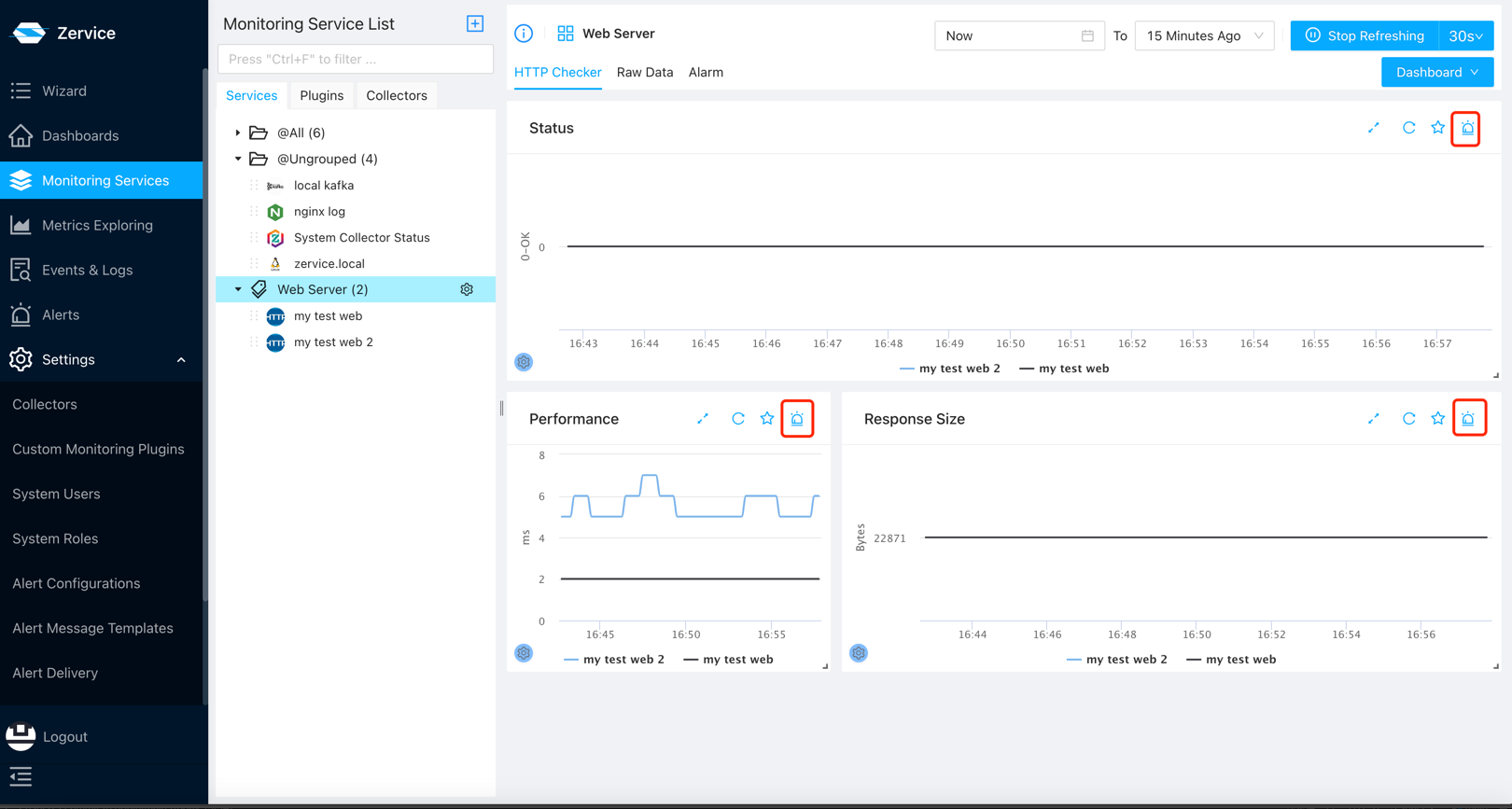Favorite the Performance chart with star icon
This screenshot has width=1512, height=809.
pyautogui.click(x=767, y=419)
